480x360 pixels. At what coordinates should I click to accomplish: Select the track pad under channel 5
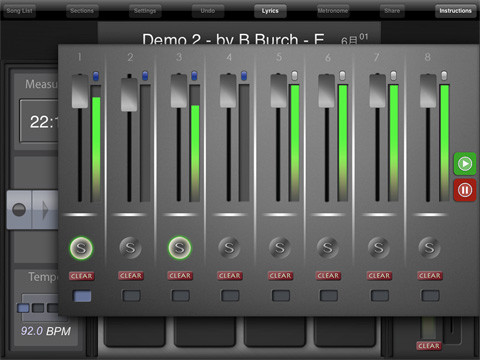281,296
